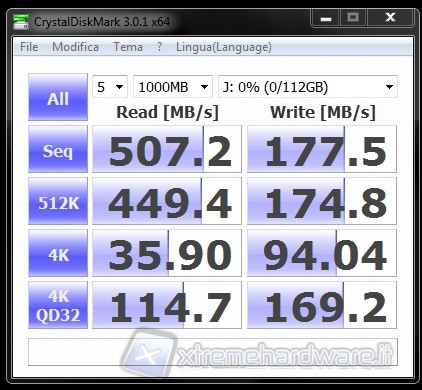Click the Seq write result 177.5
The width and height of the screenshot is (422, 390).
point(322,149)
